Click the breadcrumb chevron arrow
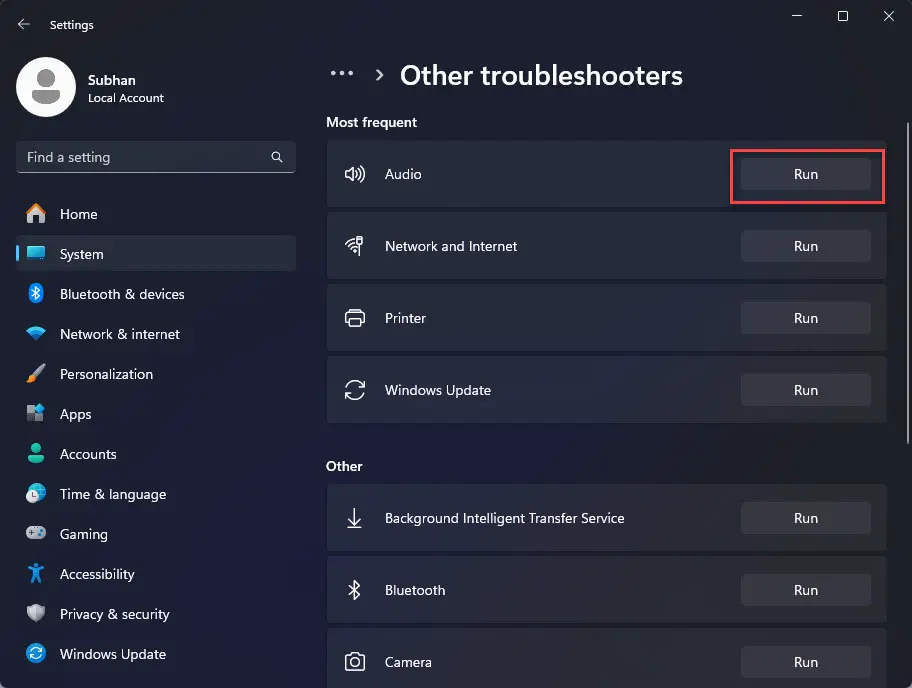The height and width of the screenshot is (688, 912). click(379, 75)
